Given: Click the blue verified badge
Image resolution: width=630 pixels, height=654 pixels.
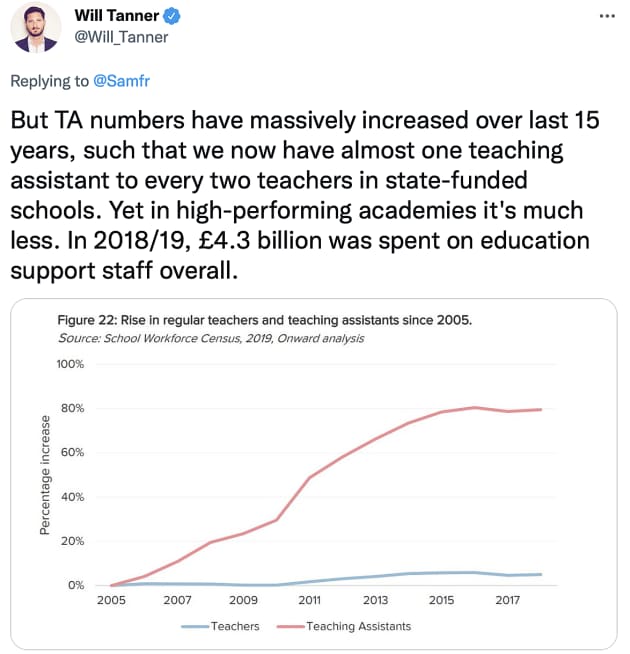Looking at the screenshot, I should pyautogui.click(x=172, y=17).
